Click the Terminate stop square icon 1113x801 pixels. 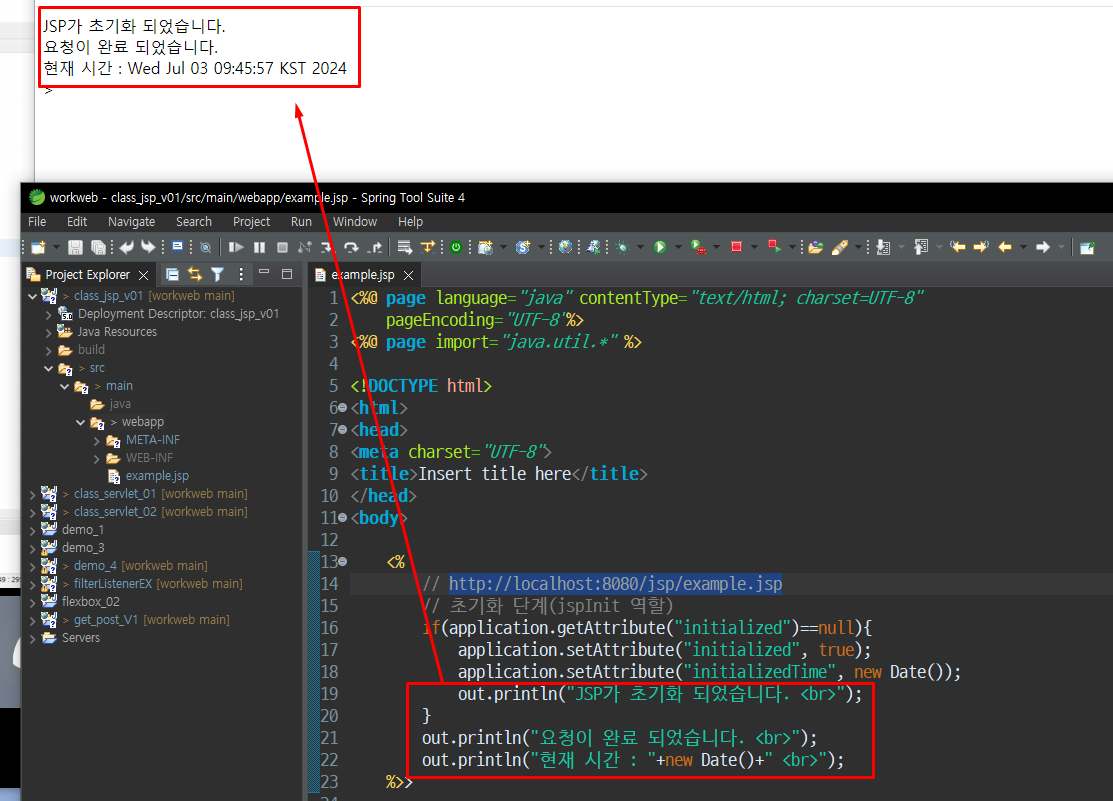[x=282, y=247]
